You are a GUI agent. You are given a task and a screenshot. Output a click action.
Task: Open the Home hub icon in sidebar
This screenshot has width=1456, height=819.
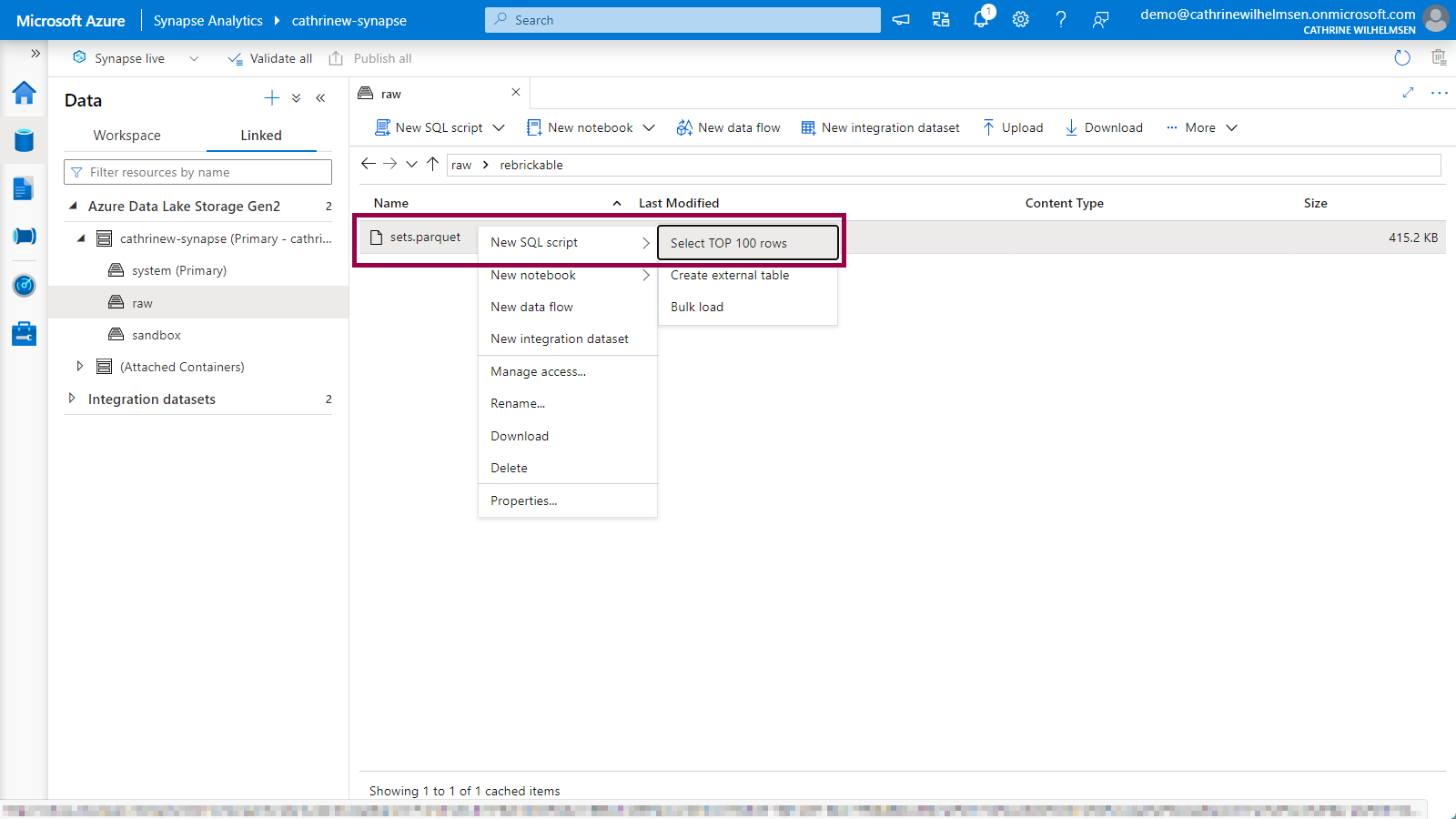pos(24,93)
